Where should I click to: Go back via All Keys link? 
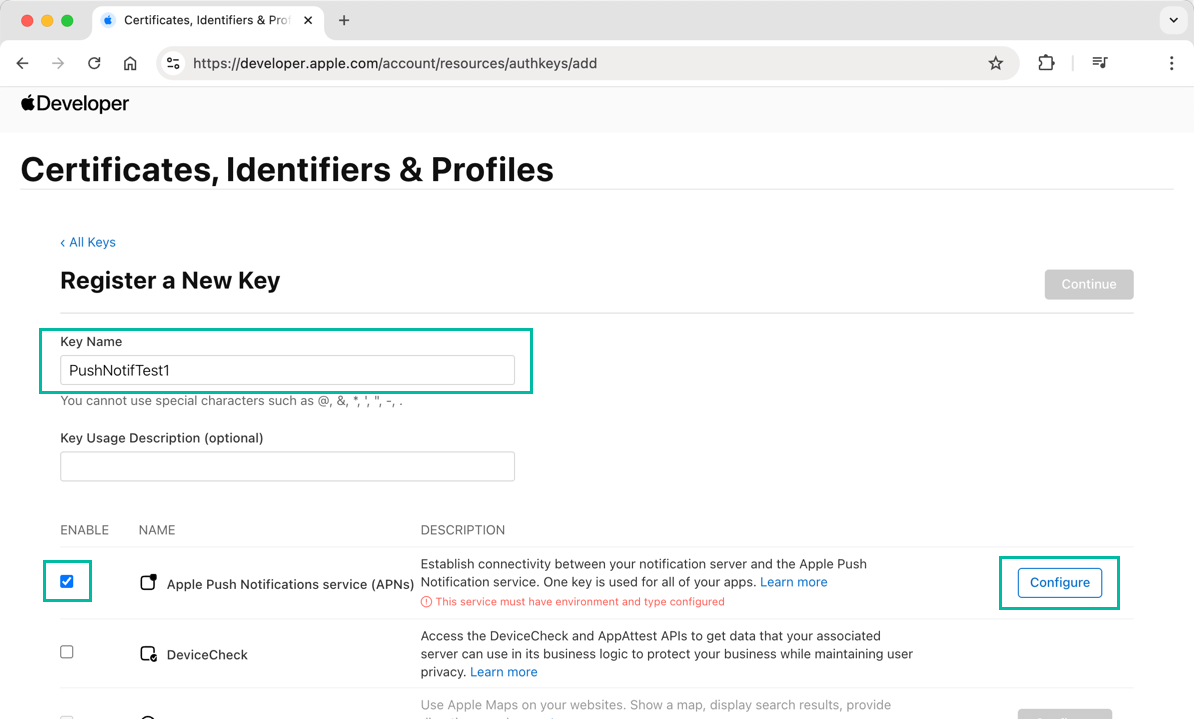click(88, 242)
